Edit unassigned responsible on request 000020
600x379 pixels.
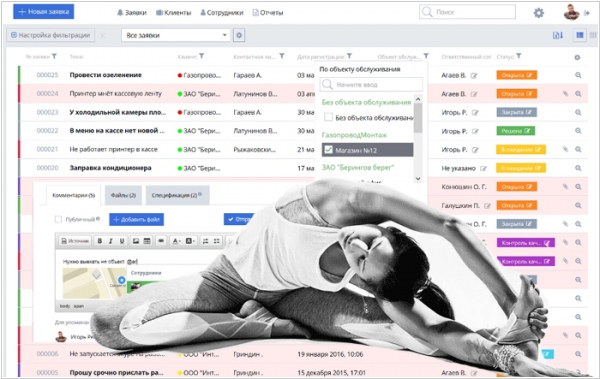(x=484, y=168)
